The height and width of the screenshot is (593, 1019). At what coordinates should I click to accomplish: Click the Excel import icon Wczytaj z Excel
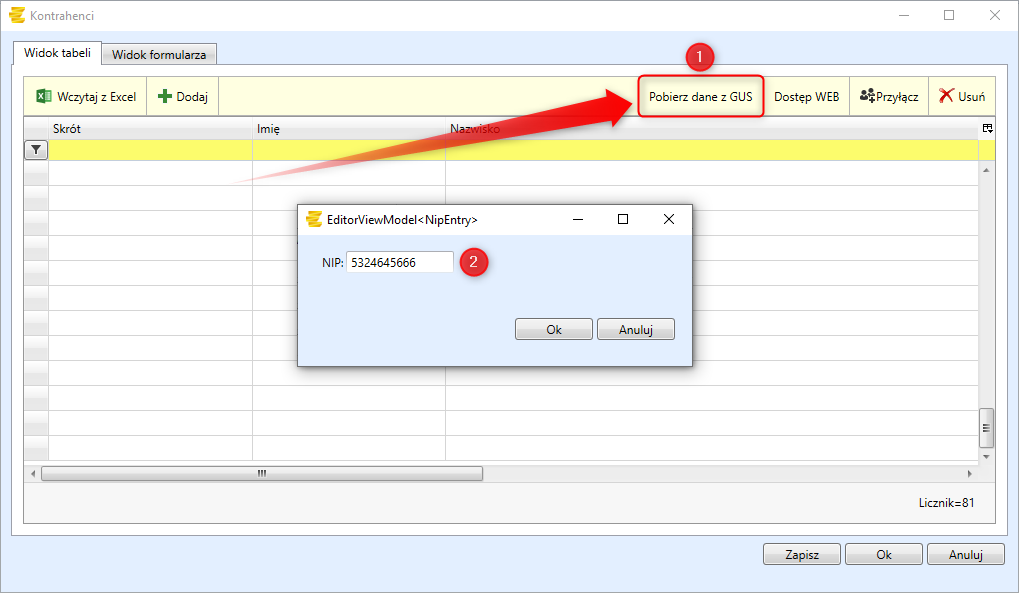pos(44,97)
